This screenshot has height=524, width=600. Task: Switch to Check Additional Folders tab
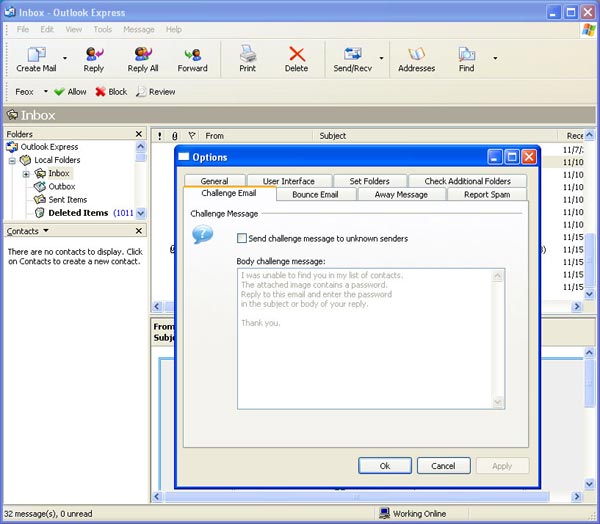(x=468, y=181)
